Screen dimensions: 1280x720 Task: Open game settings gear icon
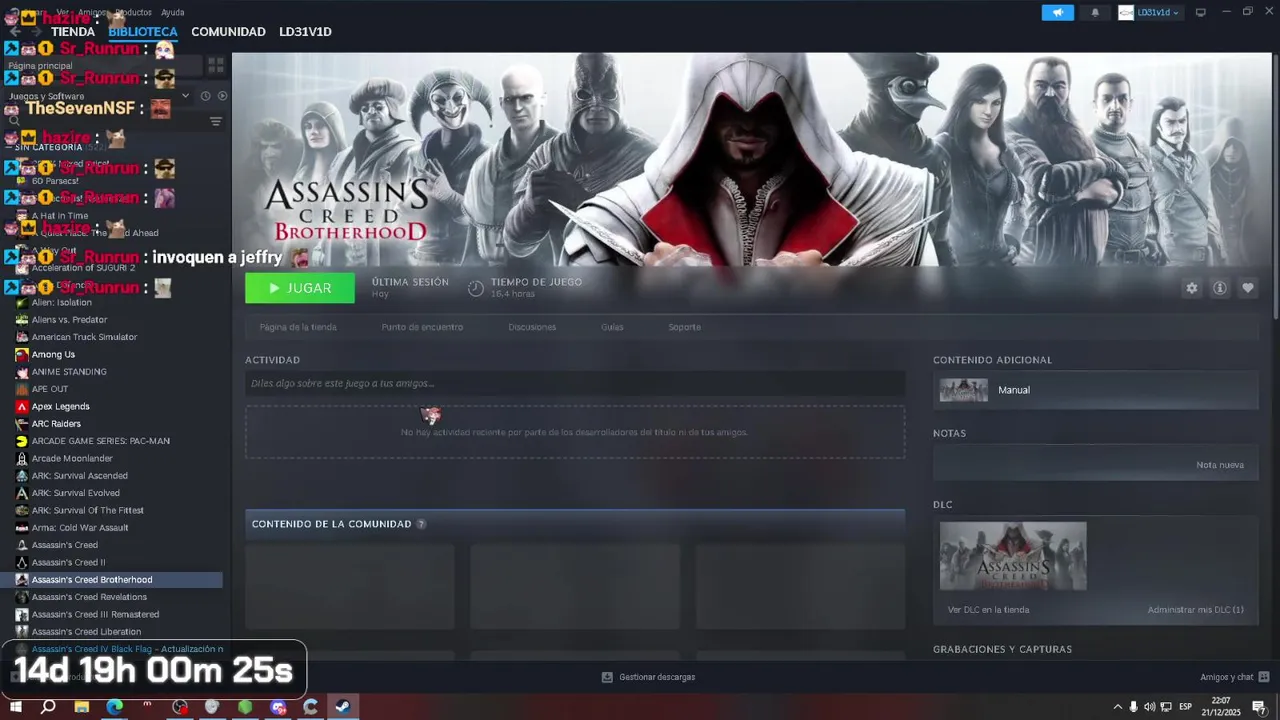[x=1191, y=288]
